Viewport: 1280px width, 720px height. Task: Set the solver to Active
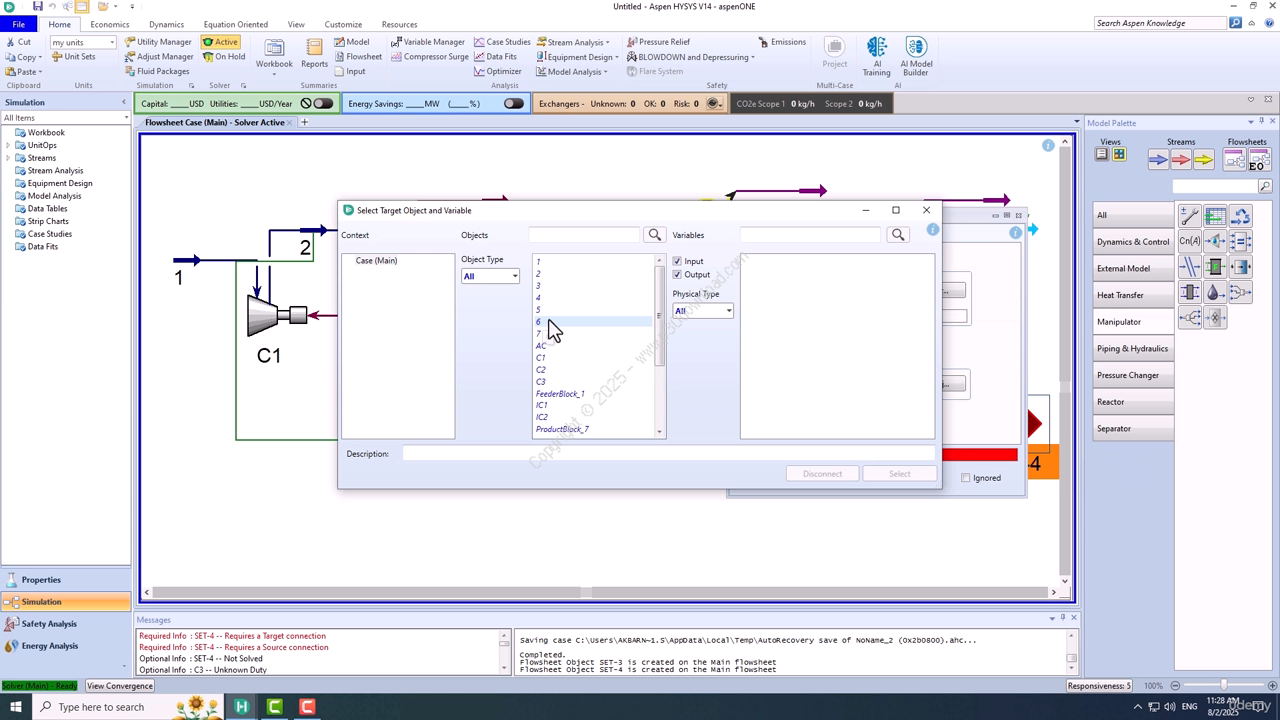point(220,42)
